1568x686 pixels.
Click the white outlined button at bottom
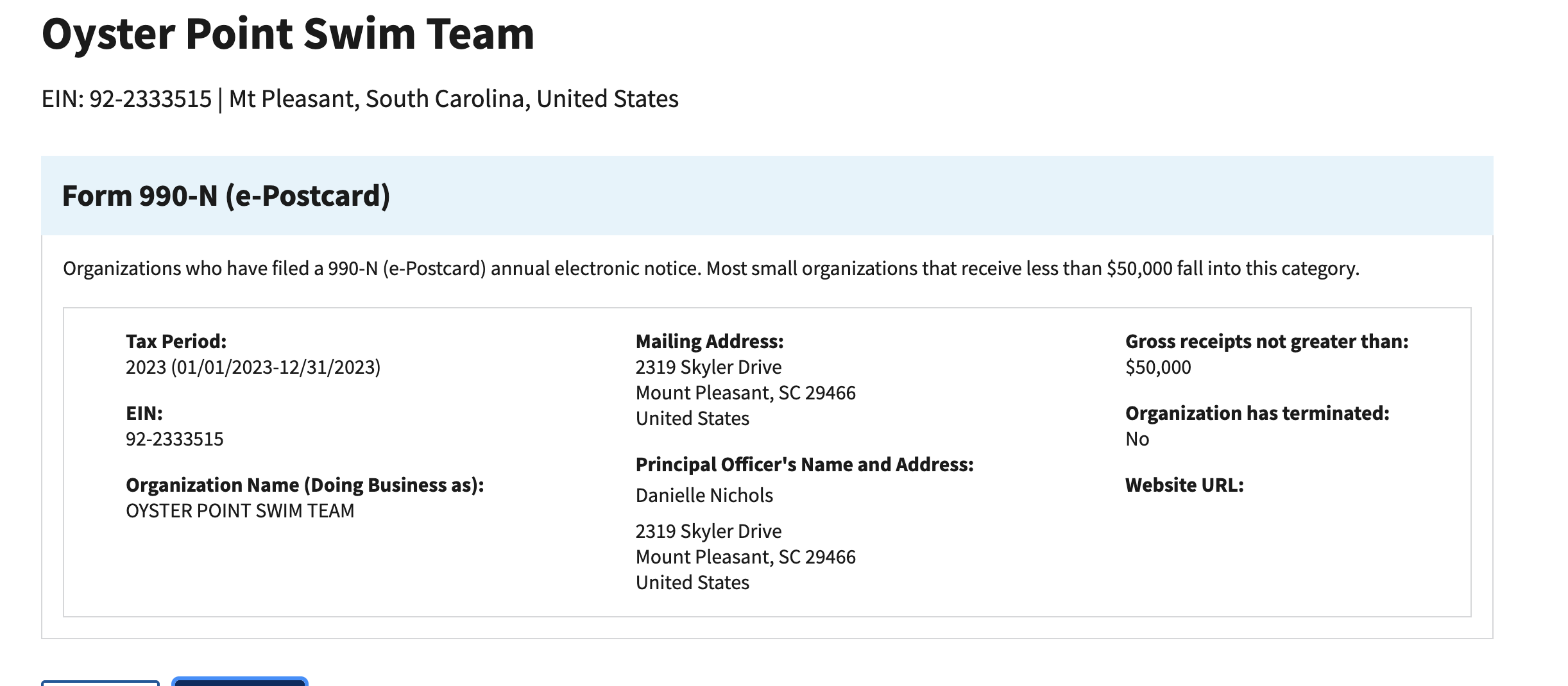point(100,682)
